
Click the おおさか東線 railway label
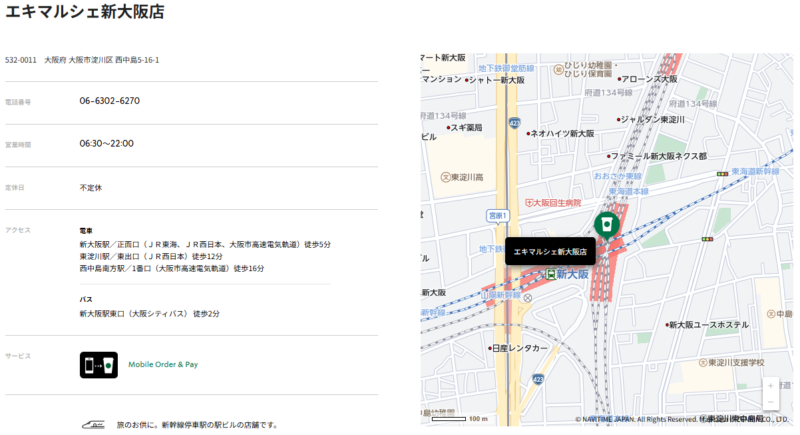click(x=617, y=176)
